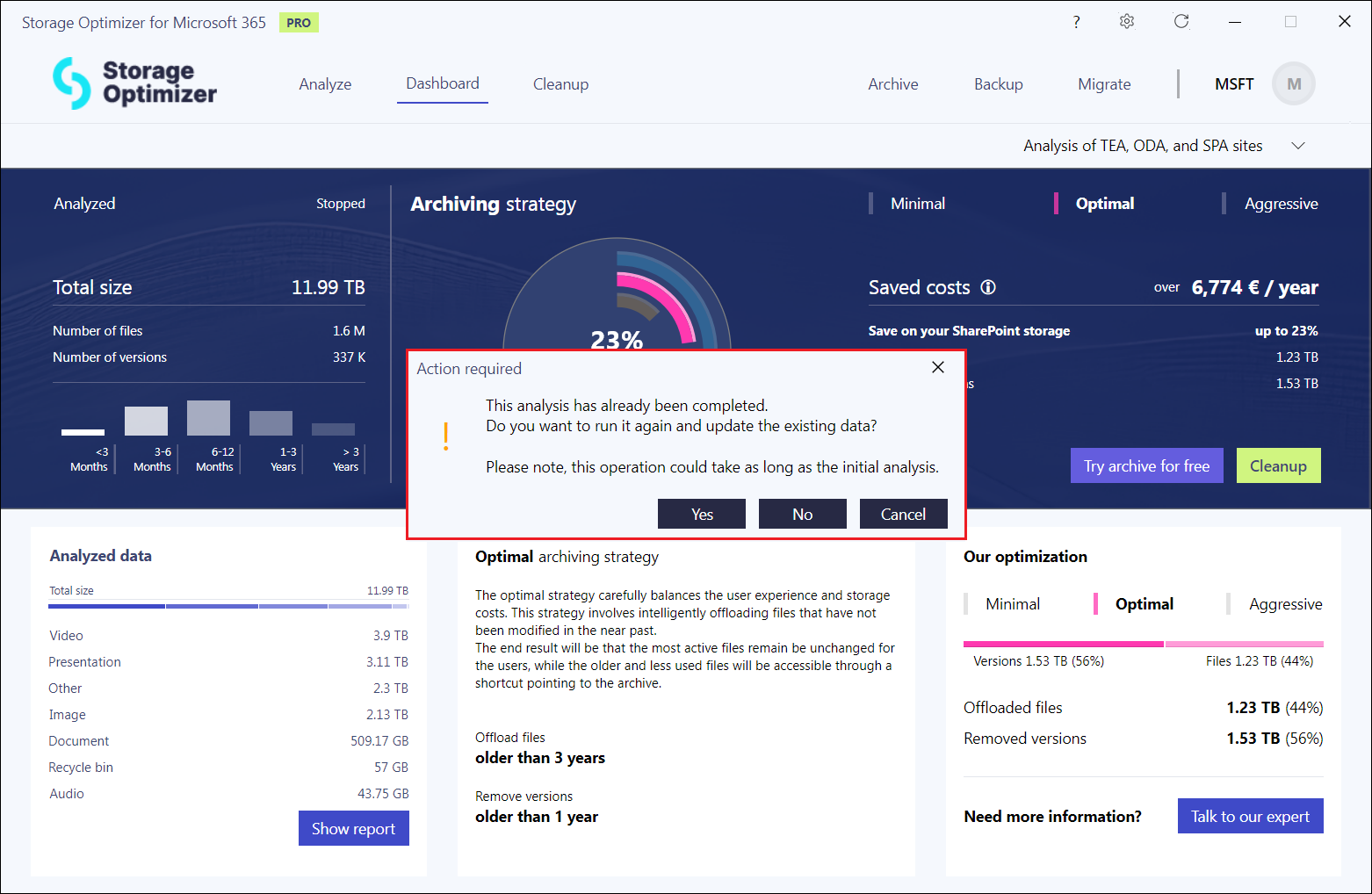Click the refresh icon in title bar
This screenshot has width=1372, height=894.
coord(1181,22)
